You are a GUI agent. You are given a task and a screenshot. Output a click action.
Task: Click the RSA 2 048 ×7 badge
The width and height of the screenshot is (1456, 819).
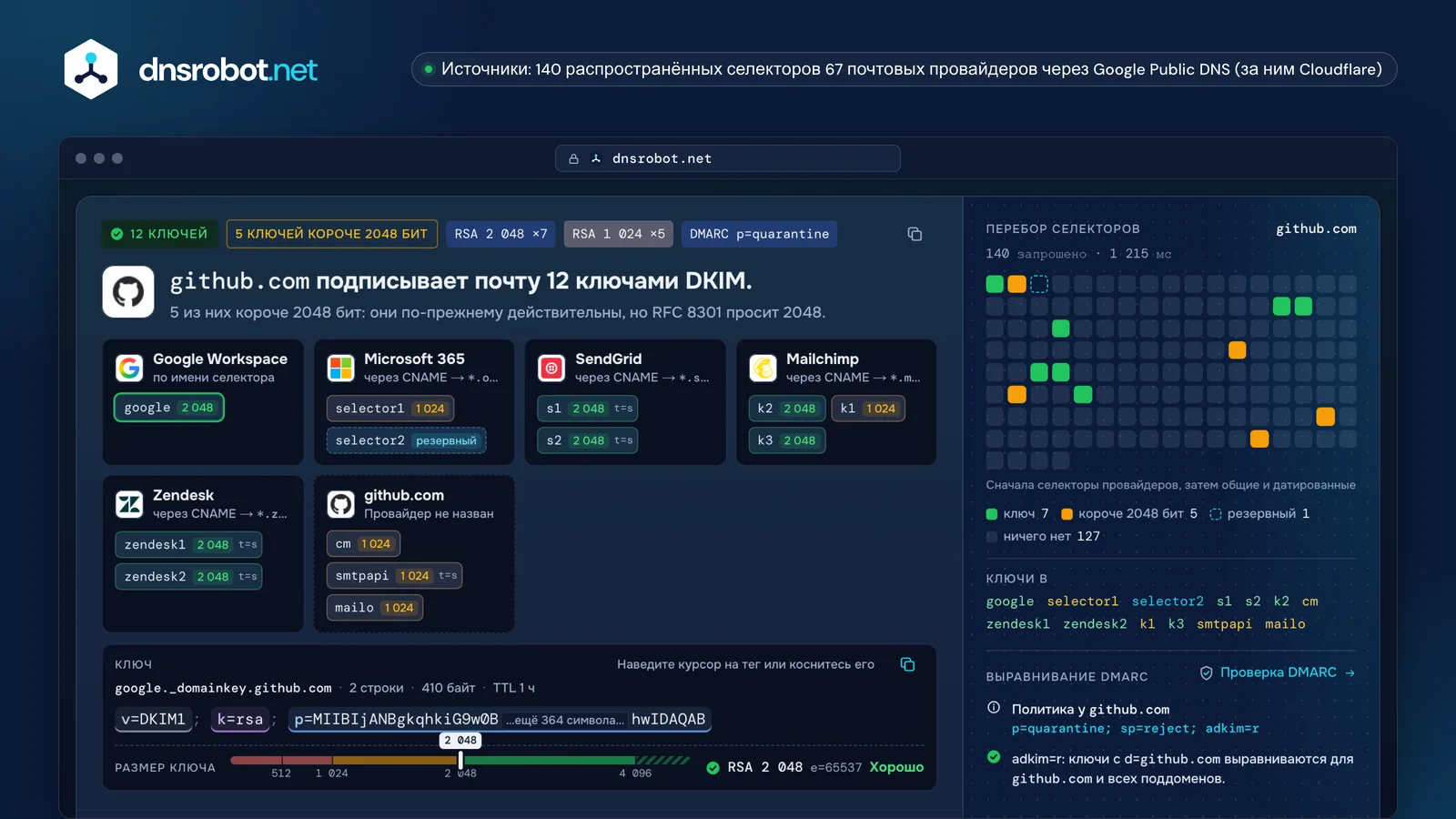500,234
